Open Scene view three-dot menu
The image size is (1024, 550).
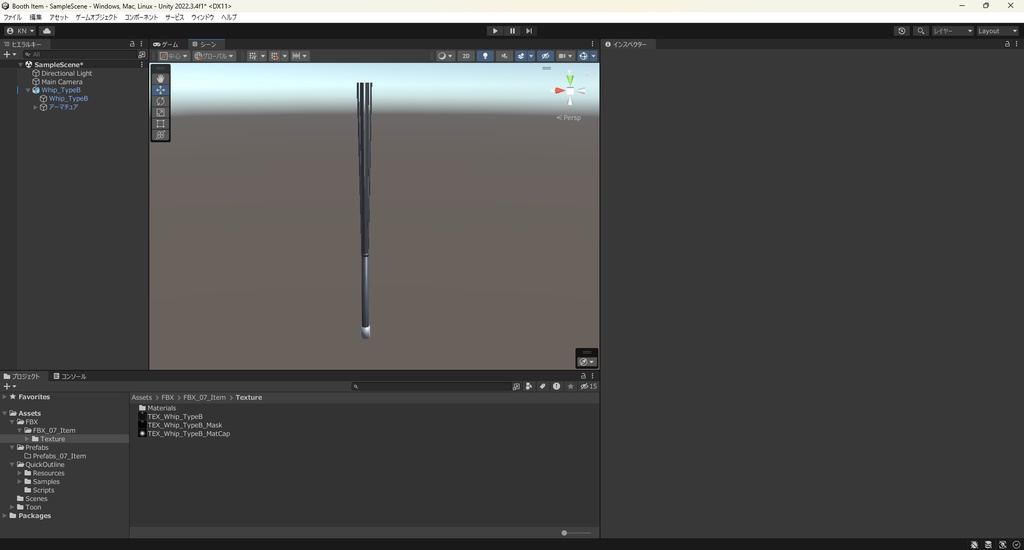click(592, 44)
